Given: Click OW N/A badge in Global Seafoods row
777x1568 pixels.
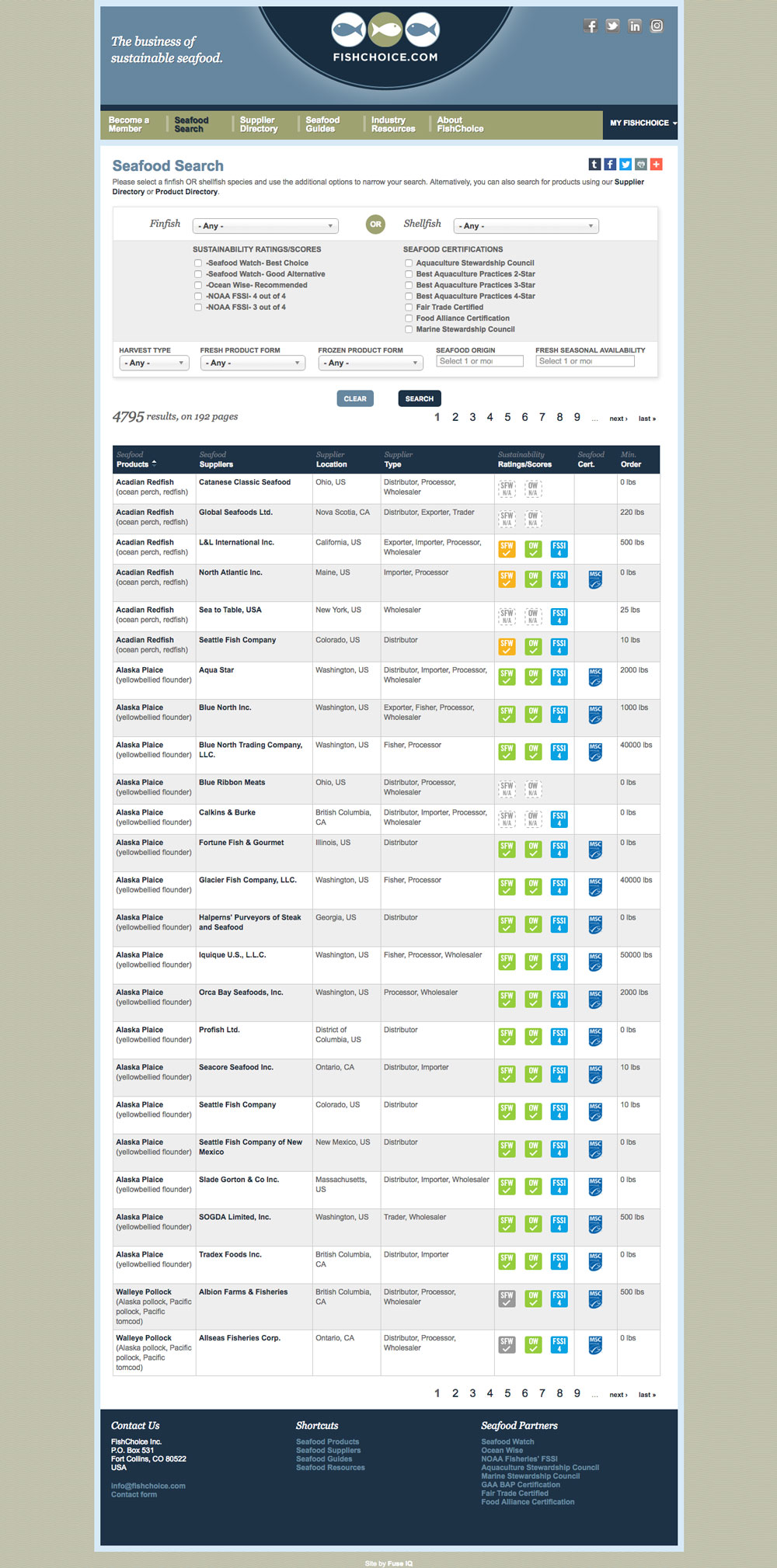Looking at the screenshot, I should [533, 519].
